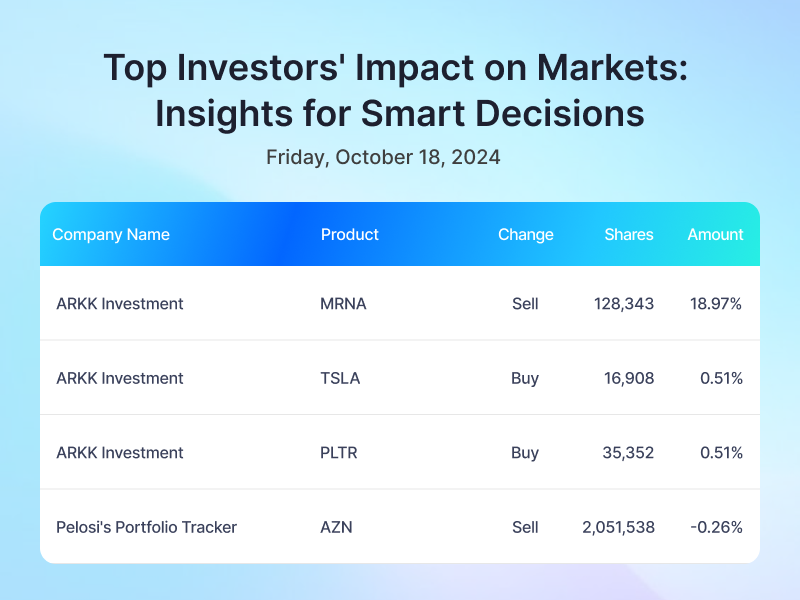Select the TSLA product cell

340,378
